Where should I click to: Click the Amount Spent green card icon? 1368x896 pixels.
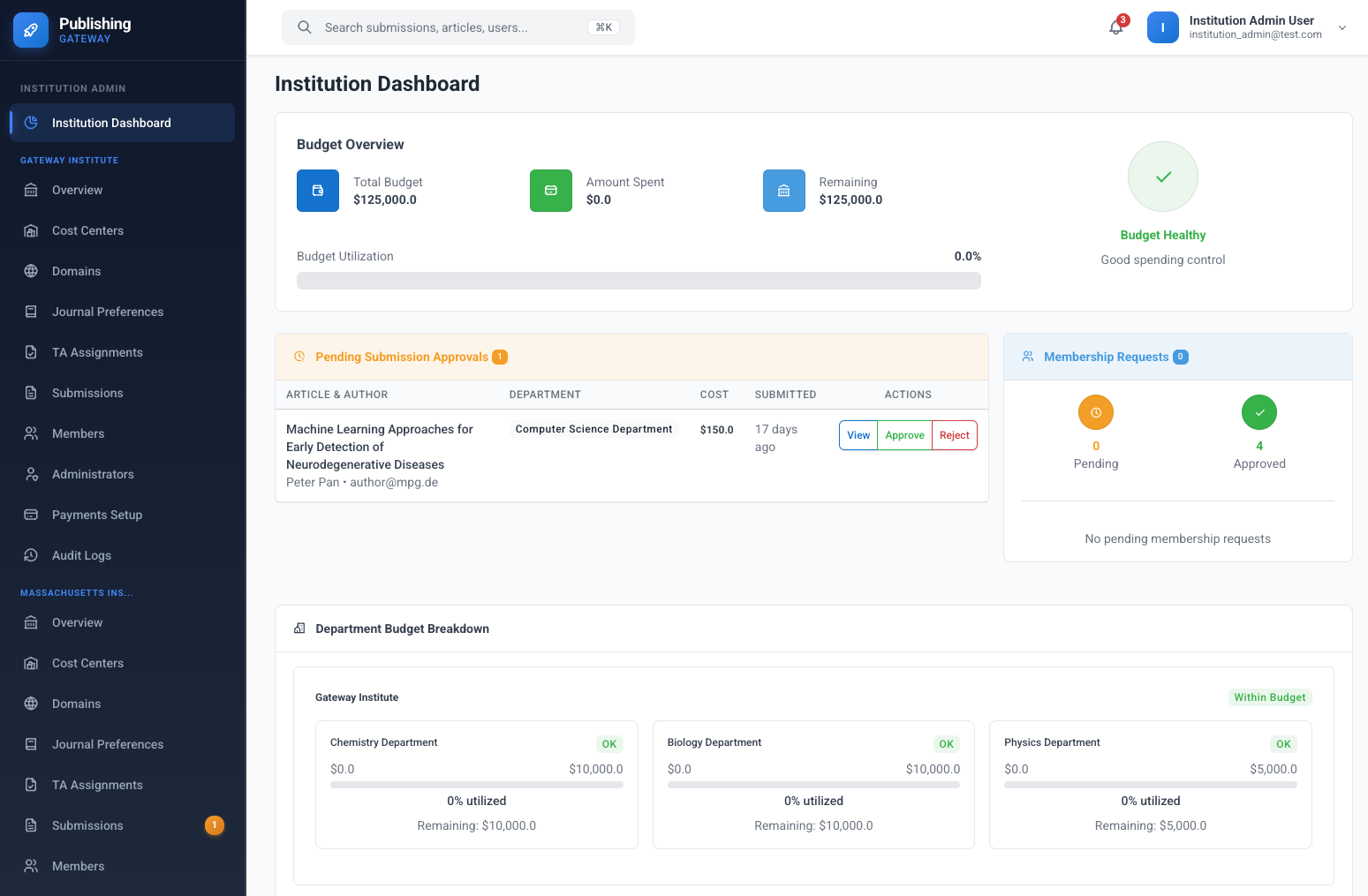tap(551, 191)
